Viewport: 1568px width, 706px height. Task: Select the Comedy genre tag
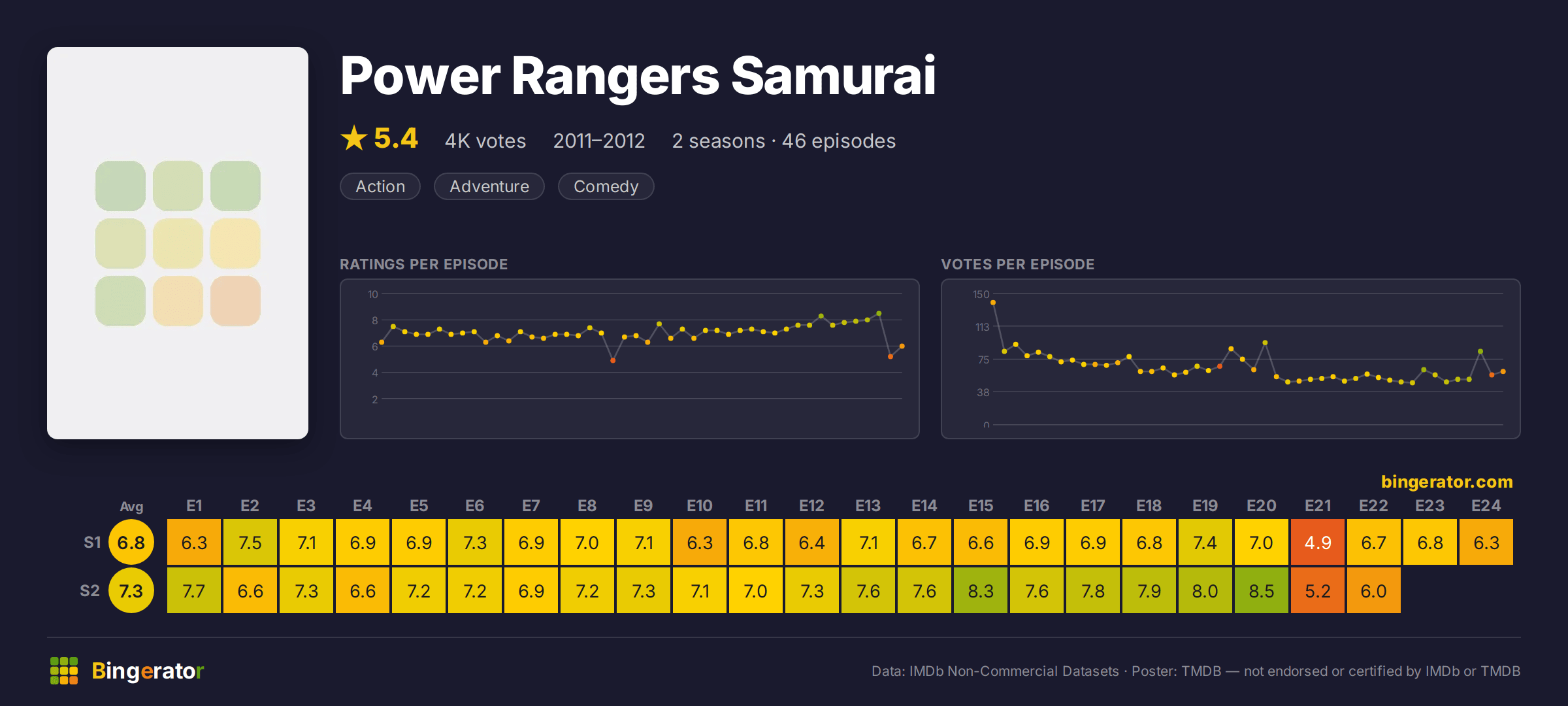(x=606, y=186)
